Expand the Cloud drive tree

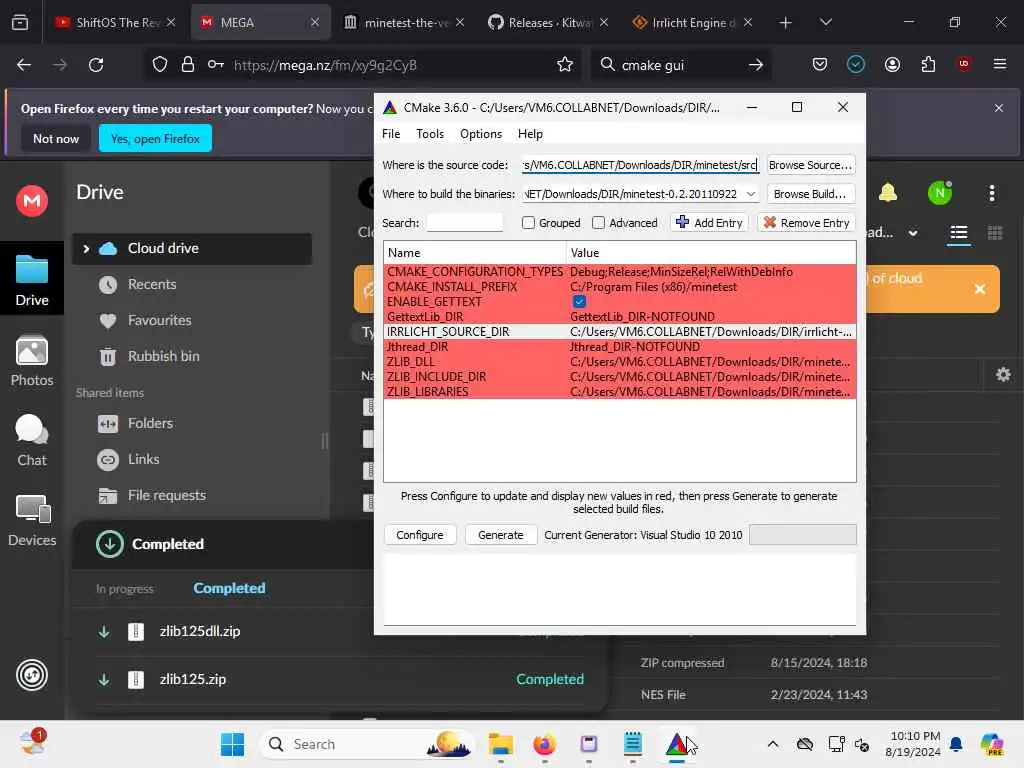[86, 248]
